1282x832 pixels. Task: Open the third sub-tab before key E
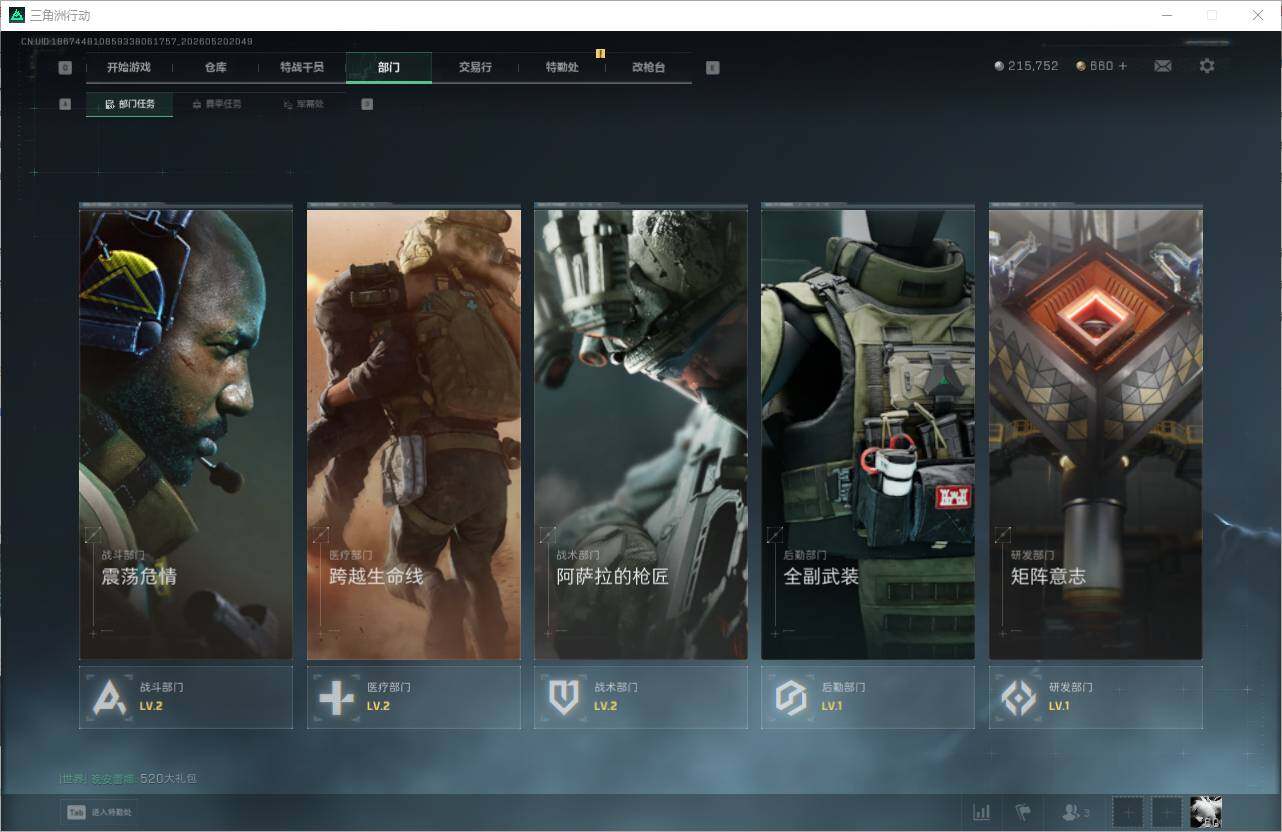coord(302,104)
